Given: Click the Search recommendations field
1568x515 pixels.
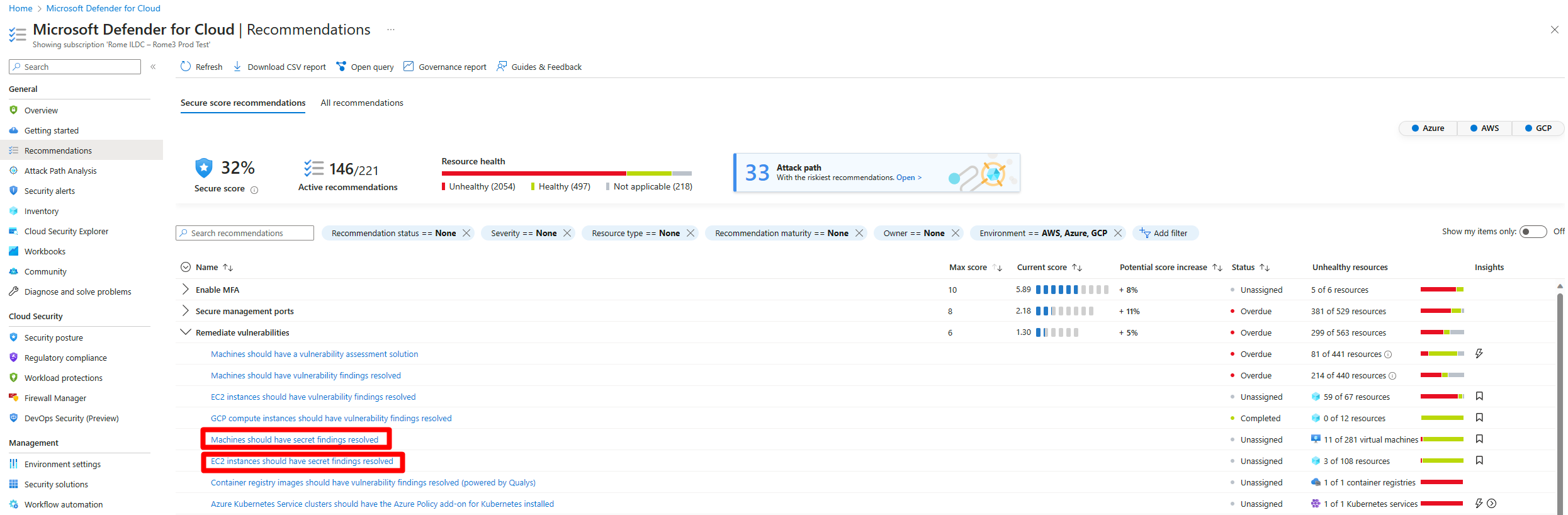Looking at the screenshot, I should pyautogui.click(x=245, y=233).
